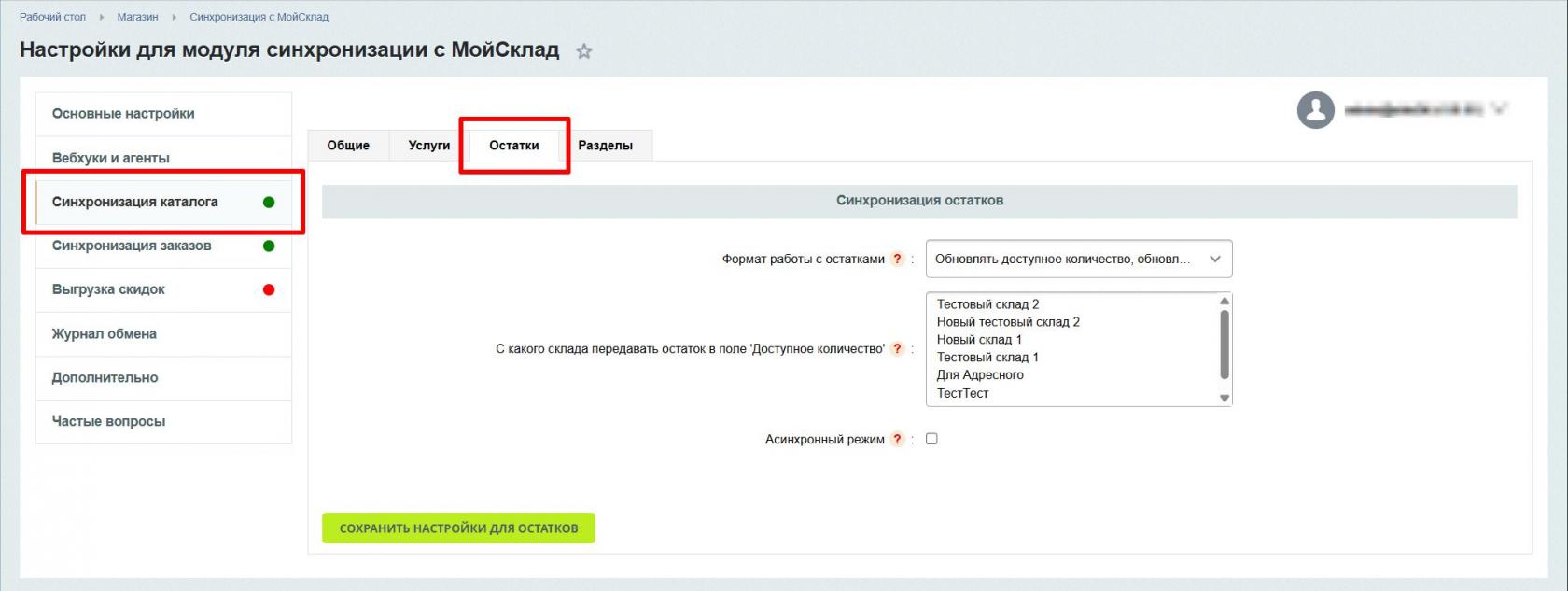Image resolution: width=1568 pixels, height=591 pixels.
Task: Open 'Основные настройки' sidebar section
Action: [163, 114]
